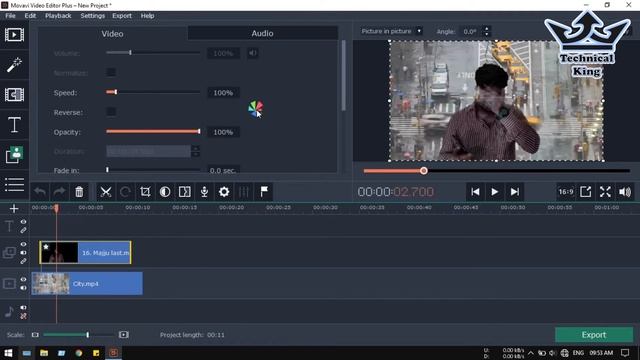Split clip with the scissors tool
Viewport: 640px width, 360px height.
(x=106, y=191)
